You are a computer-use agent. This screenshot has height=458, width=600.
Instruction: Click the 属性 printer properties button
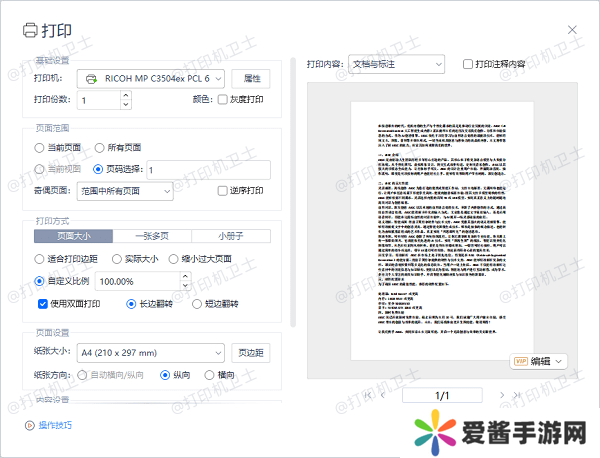(x=251, y=78)
